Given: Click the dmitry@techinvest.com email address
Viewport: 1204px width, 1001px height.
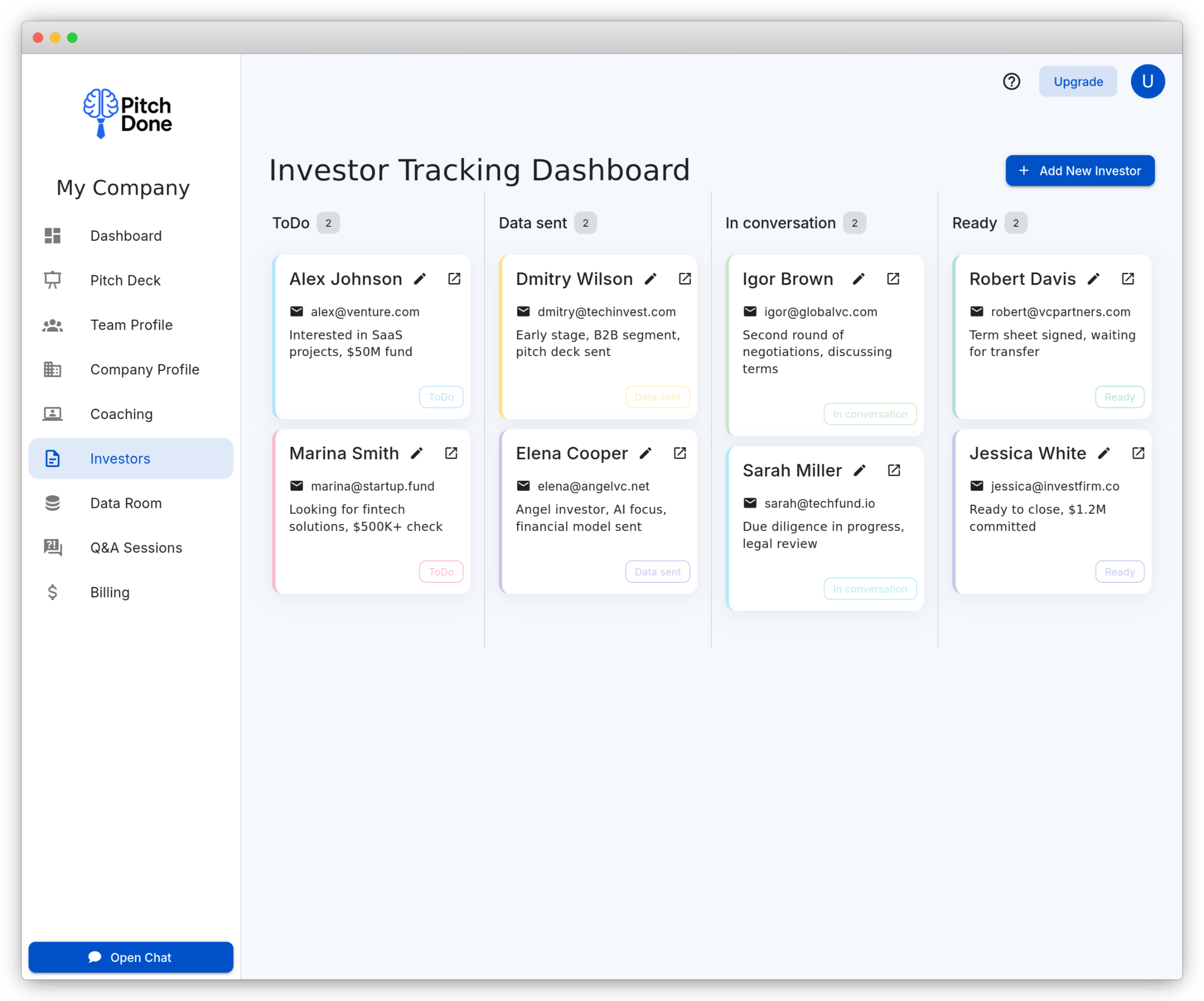Looking at the screenshot, I should pyautogui.click(x=607, y=312).
